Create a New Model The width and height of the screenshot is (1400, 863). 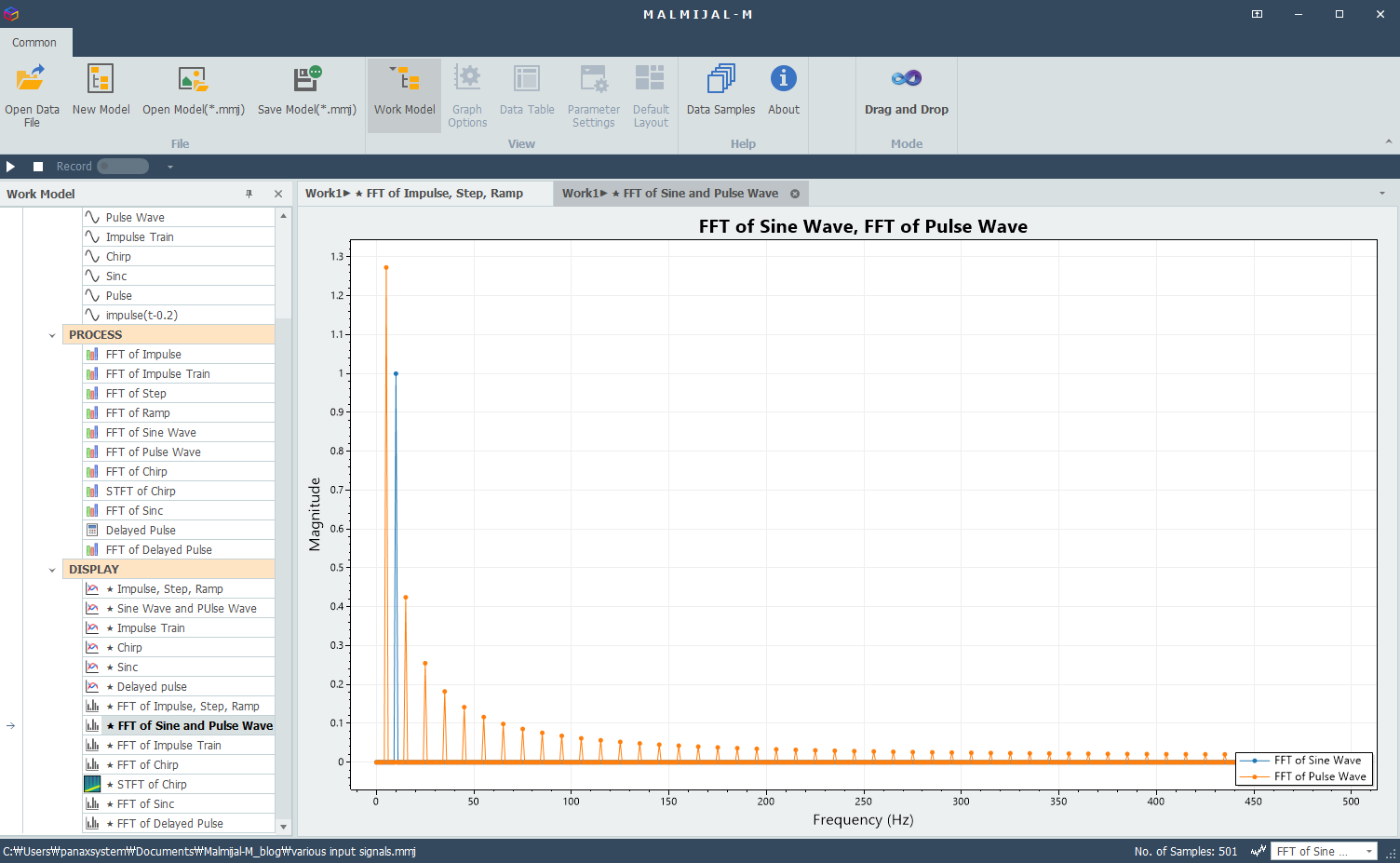pos(101,91)
